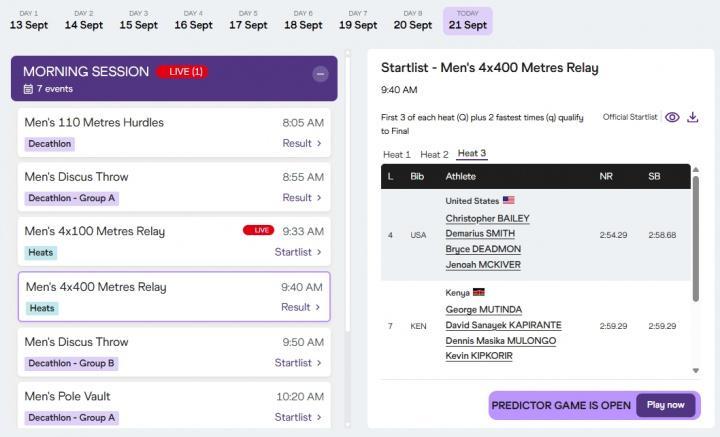Open the Men's 4x100 Relay startlist chevron

click(319, 252)
